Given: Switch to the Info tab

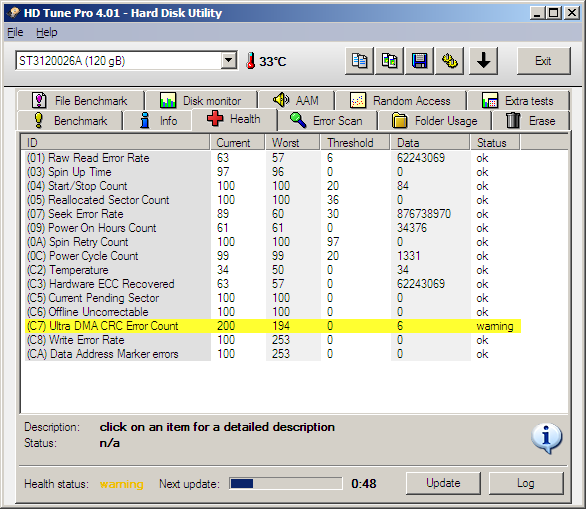Looking at the screenshot, I should 158,121.
